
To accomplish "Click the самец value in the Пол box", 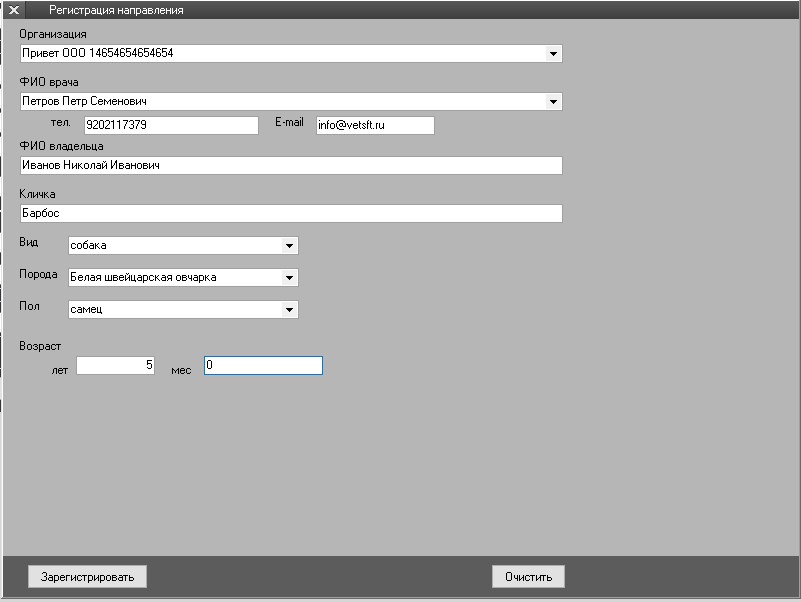I will (x=86, y=310).
